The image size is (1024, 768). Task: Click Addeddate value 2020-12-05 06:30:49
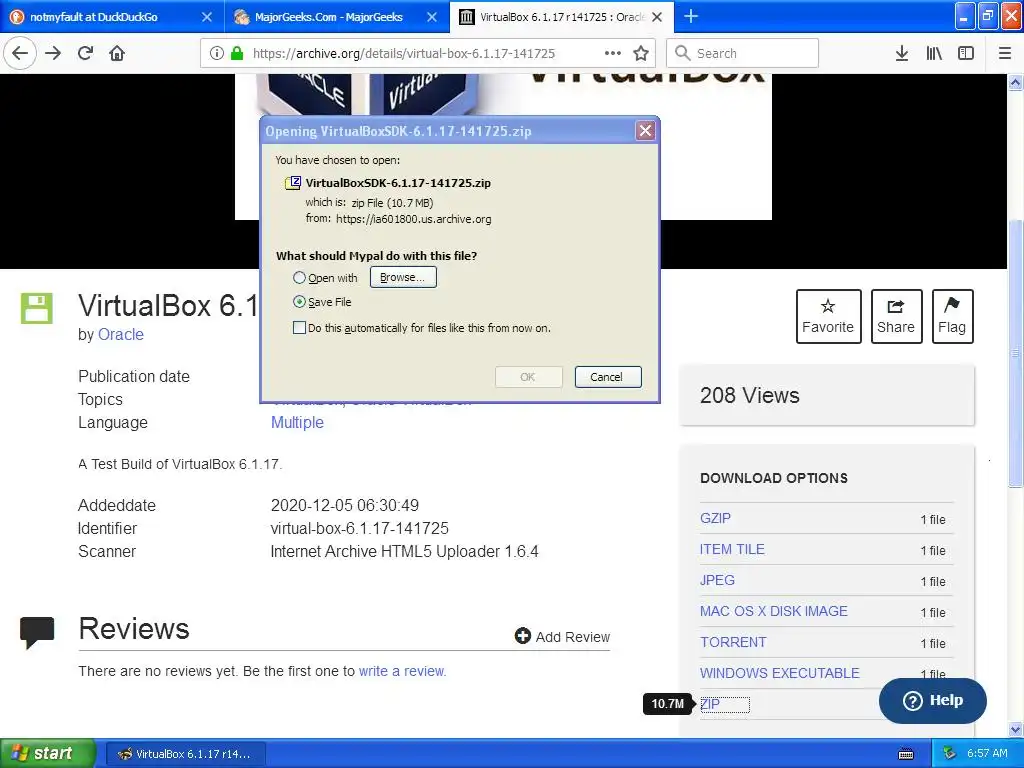pos(345,505)
